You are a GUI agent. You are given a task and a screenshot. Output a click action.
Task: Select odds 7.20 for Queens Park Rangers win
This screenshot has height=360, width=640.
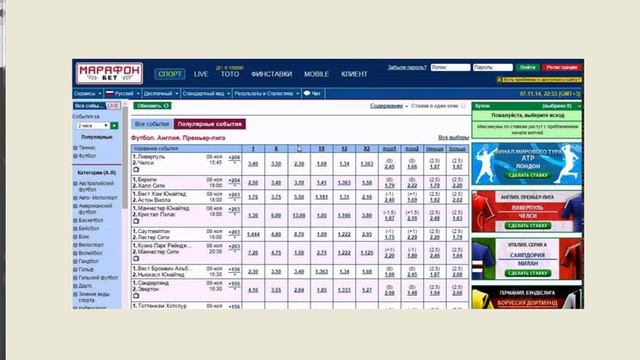point(253,253)
